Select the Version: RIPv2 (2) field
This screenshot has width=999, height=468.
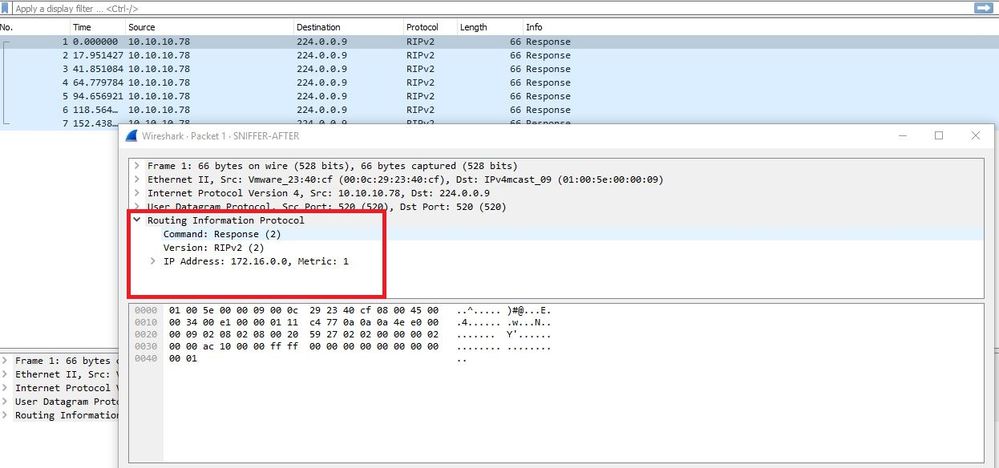pos(213,248)
